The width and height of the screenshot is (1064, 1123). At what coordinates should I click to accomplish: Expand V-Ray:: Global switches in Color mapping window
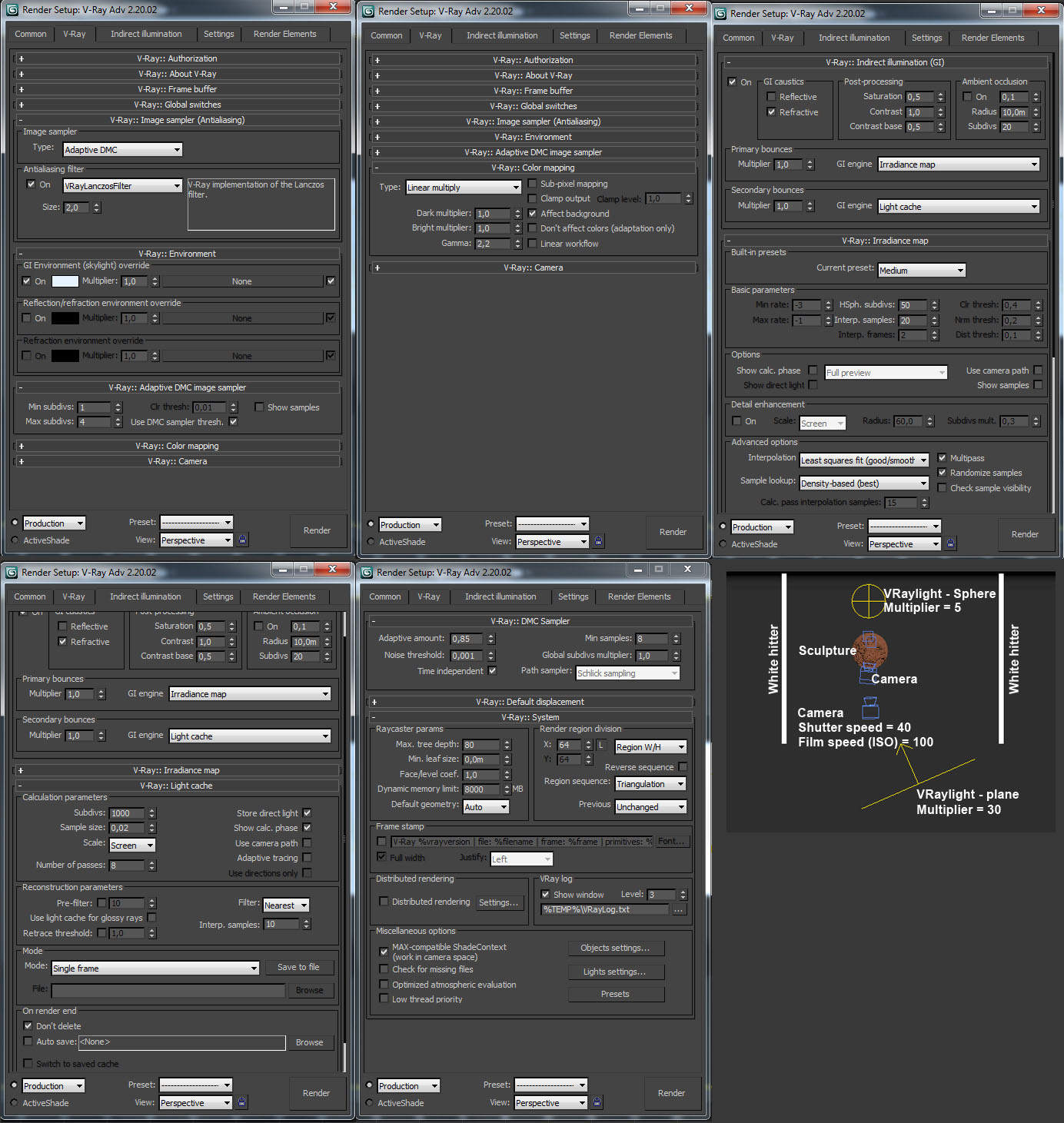533,106
